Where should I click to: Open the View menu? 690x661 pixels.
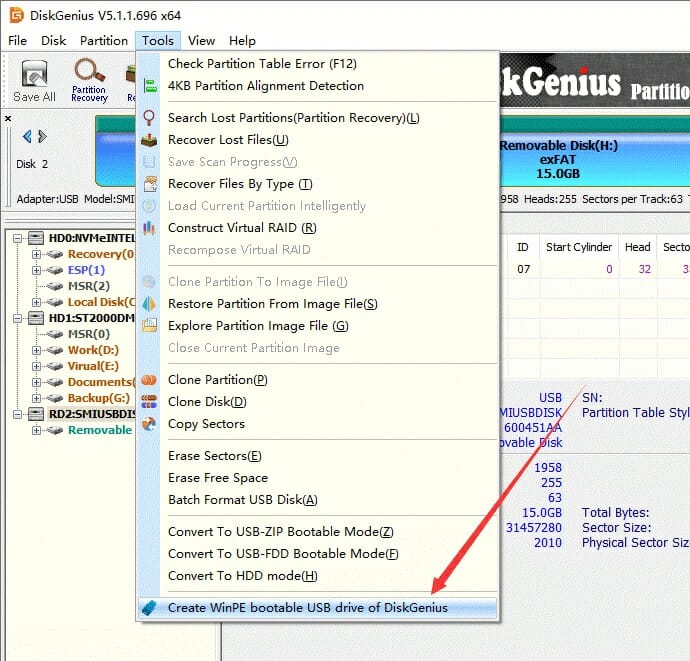tap(201, 41)
